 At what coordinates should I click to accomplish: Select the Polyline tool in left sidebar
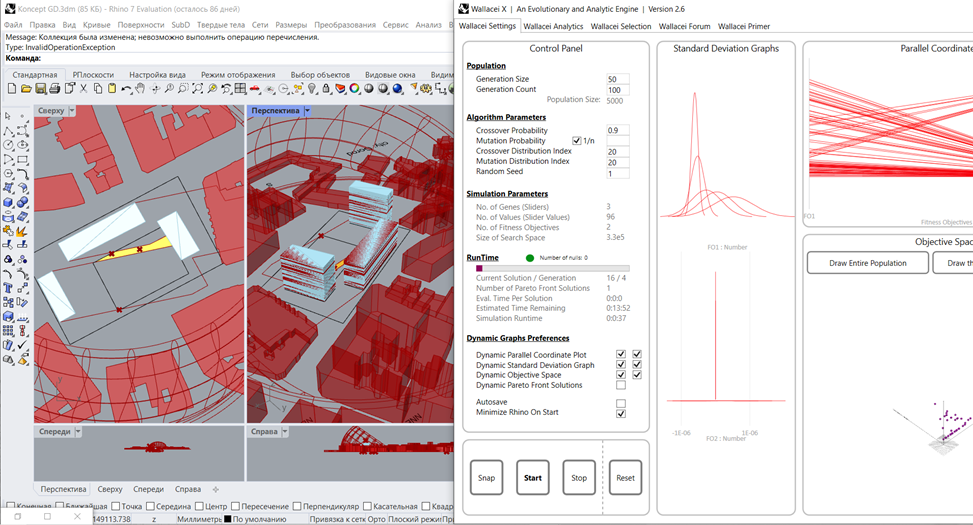[x=8, y=131]
